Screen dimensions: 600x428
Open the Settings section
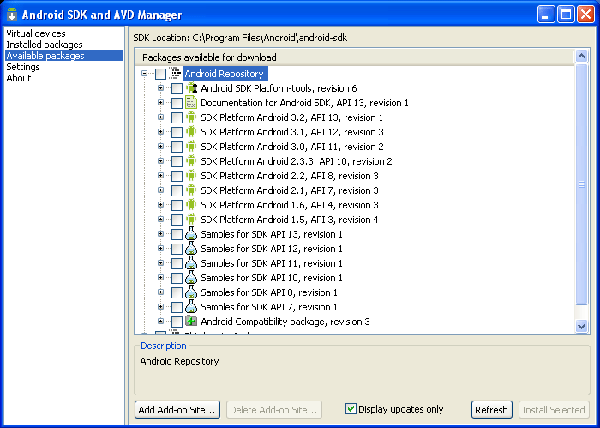[x=23, y=67]
